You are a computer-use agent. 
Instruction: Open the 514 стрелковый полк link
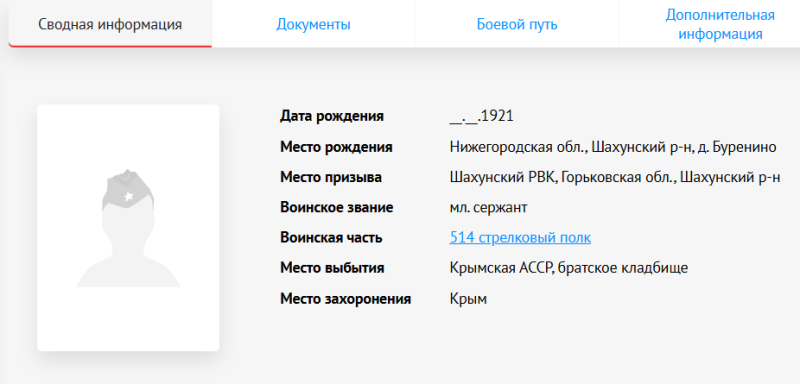point(520,238)
